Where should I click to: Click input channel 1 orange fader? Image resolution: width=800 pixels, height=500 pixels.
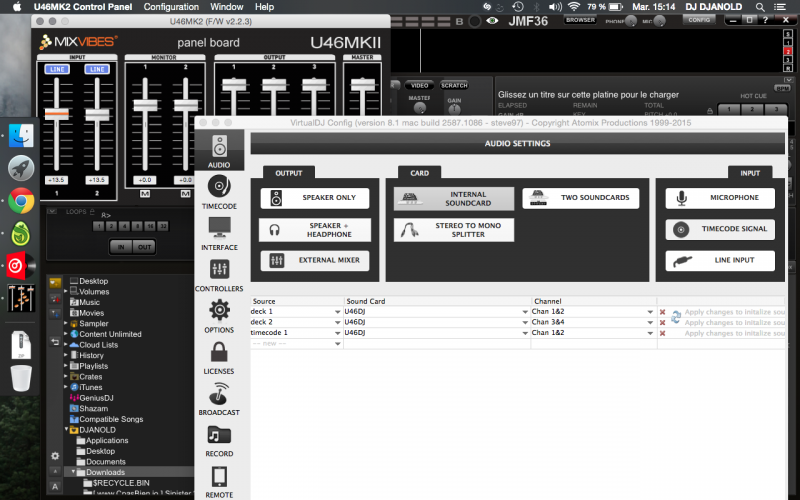57,114
